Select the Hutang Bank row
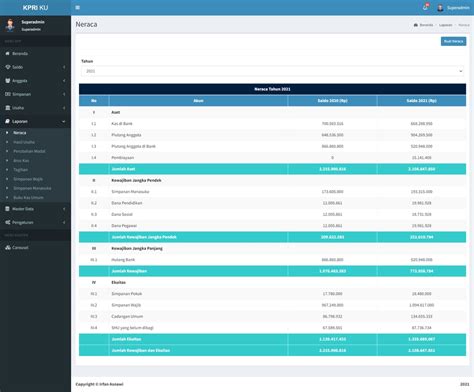Viewport: 474px width, 392px height. click(272, 260)
